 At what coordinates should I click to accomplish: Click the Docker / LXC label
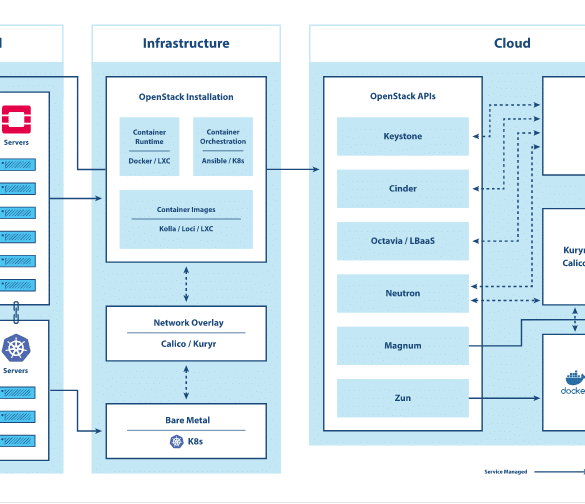coord(149,161)
